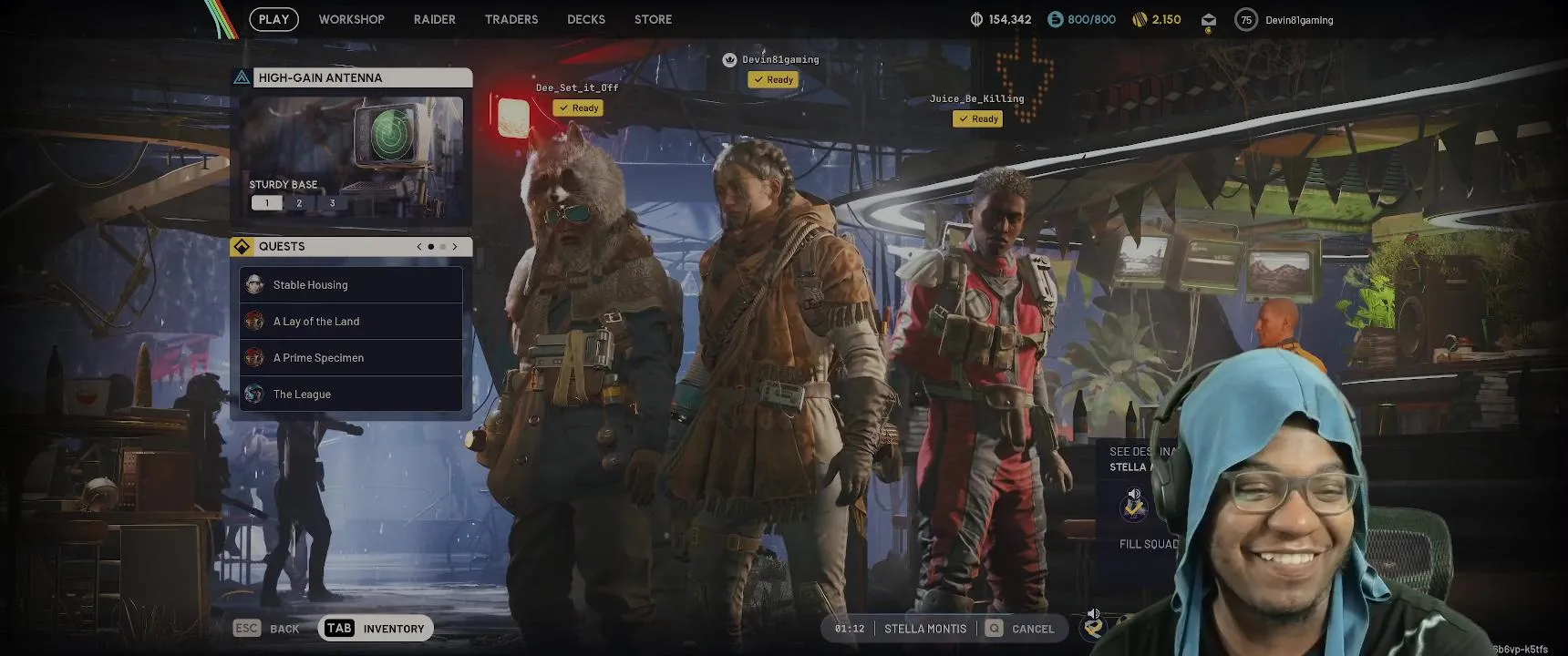This screenshot has width=1568, height=656.
Task: Click the Q key icon beside Cancel
Action: [x=994, y=629]
